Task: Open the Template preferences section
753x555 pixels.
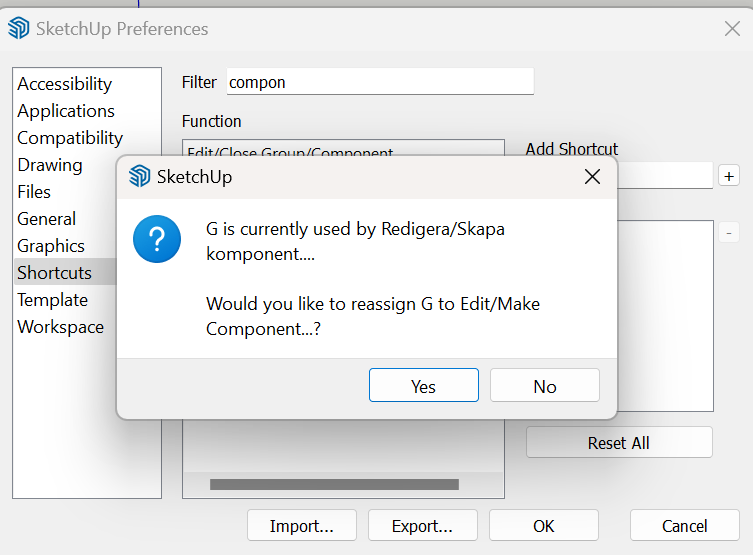Action: point(52,300)
